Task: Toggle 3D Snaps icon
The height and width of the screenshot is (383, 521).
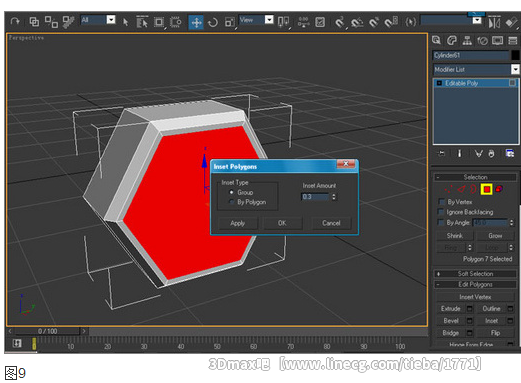Action: (x=340, y=22)
